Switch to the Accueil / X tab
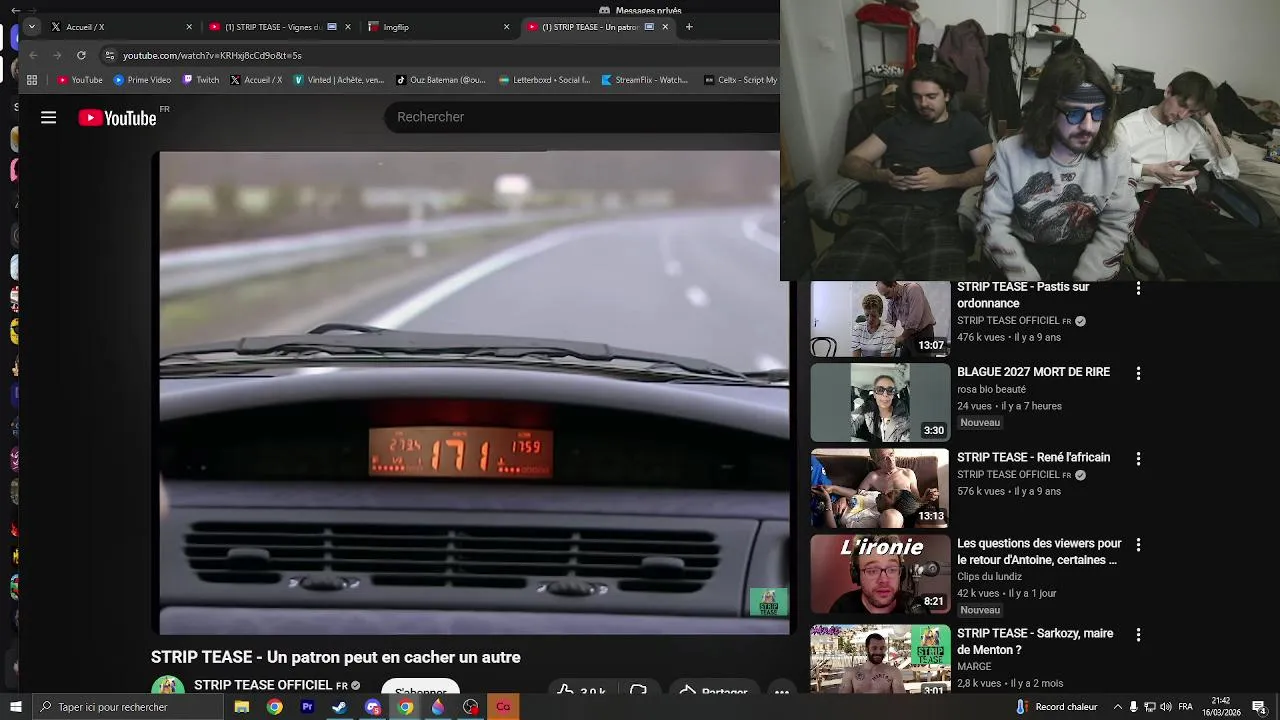This screenshot has height=720, width=1280. coord(118,27)
